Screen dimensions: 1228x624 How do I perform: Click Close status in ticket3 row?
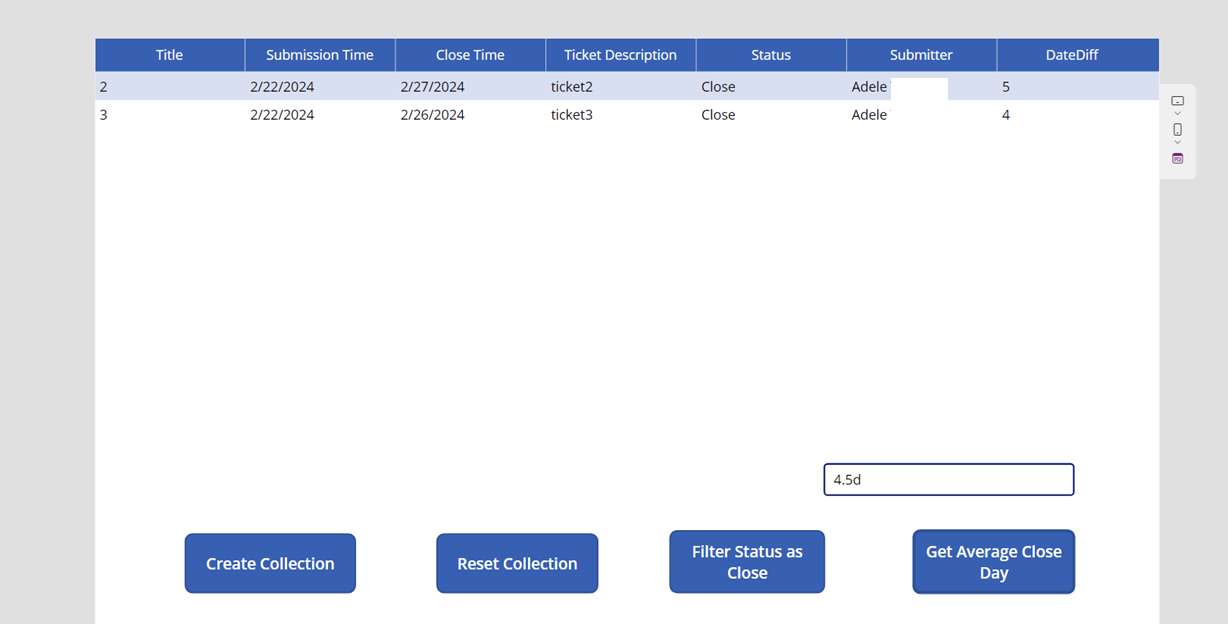[x=718, y=115]
